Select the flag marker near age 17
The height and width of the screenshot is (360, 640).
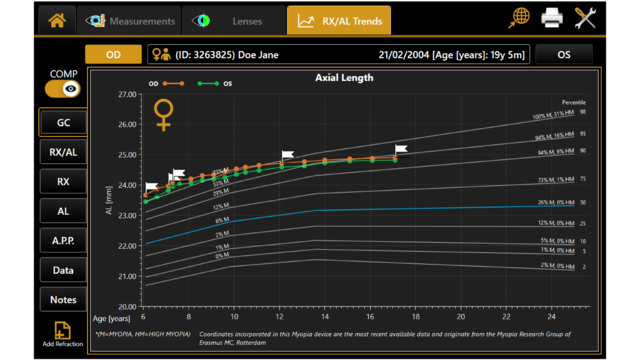(401, 149)
